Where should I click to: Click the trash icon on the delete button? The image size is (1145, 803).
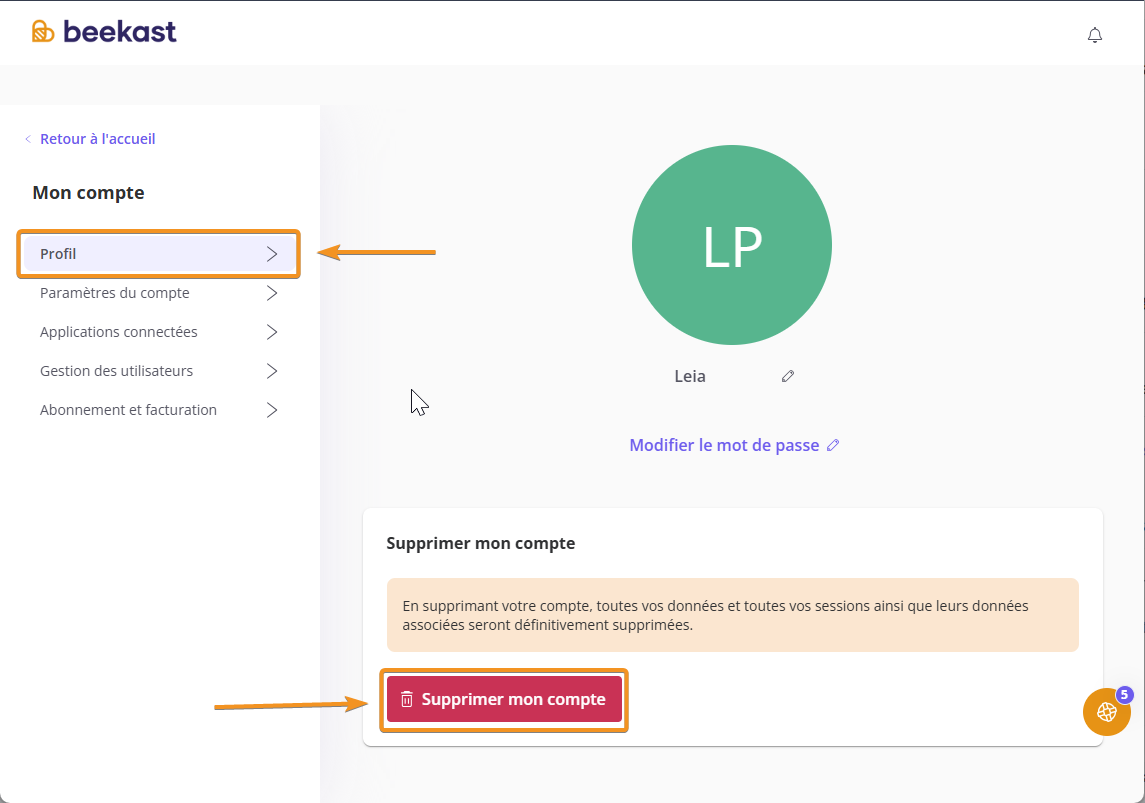(407, 699)
